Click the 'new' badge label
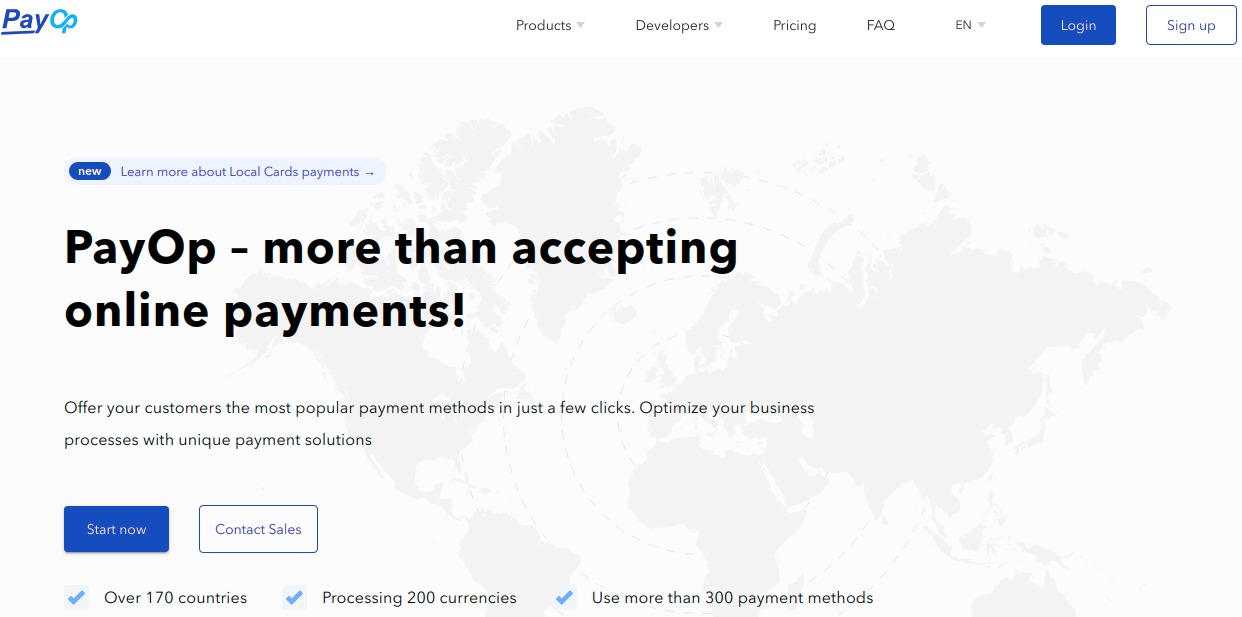The width and height of the screenshot is (1242, 617). coord(90,171)
